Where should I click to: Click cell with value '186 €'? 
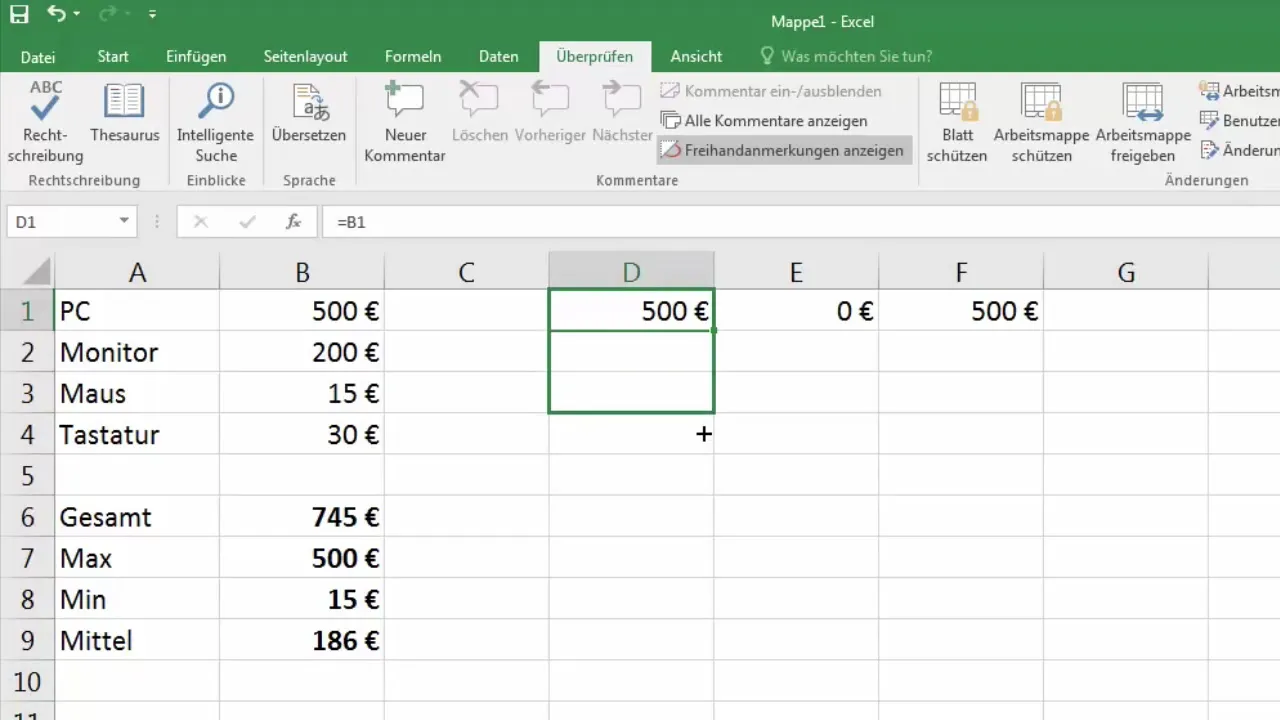pyautogui.click(x=302, y=640)
